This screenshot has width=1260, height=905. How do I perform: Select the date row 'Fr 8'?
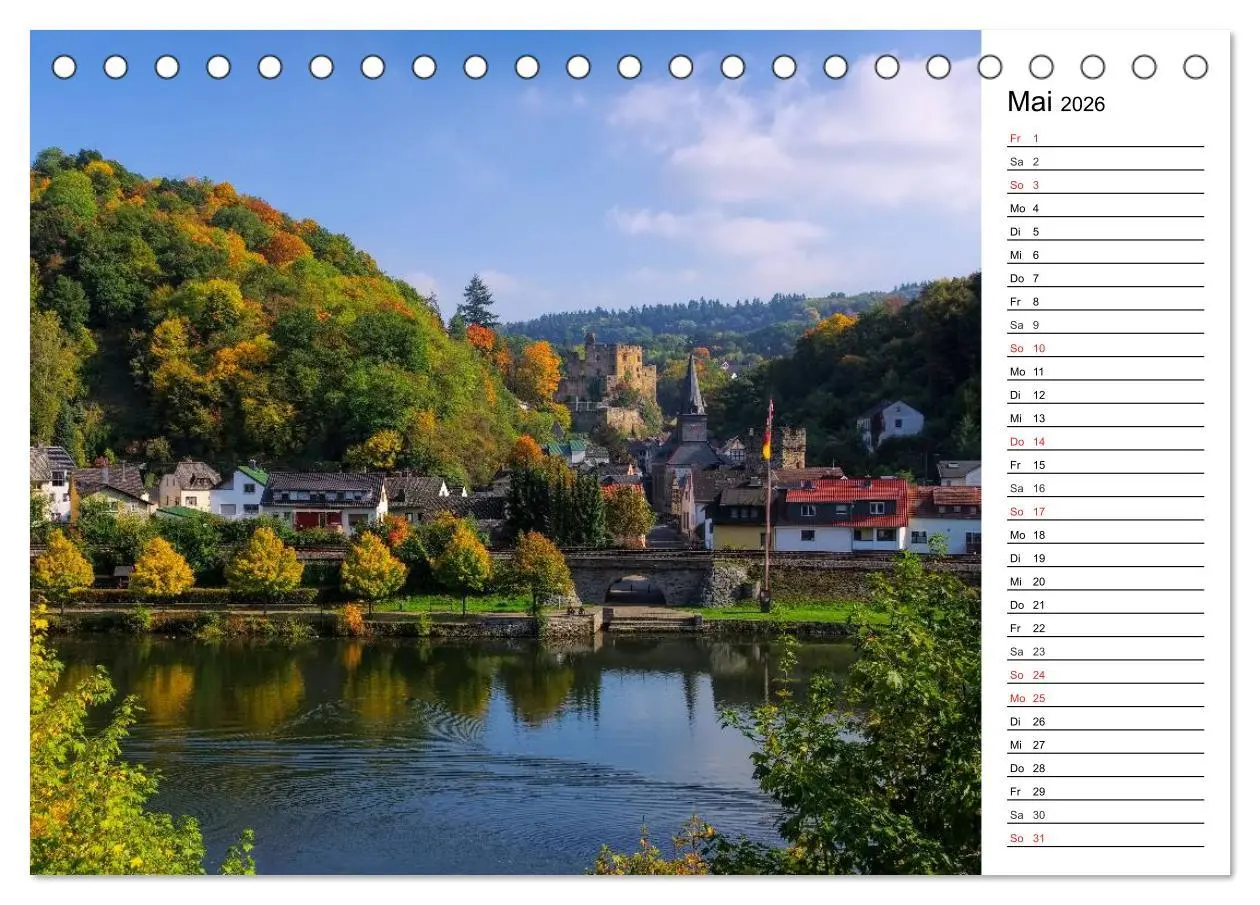coord(1105,301)
